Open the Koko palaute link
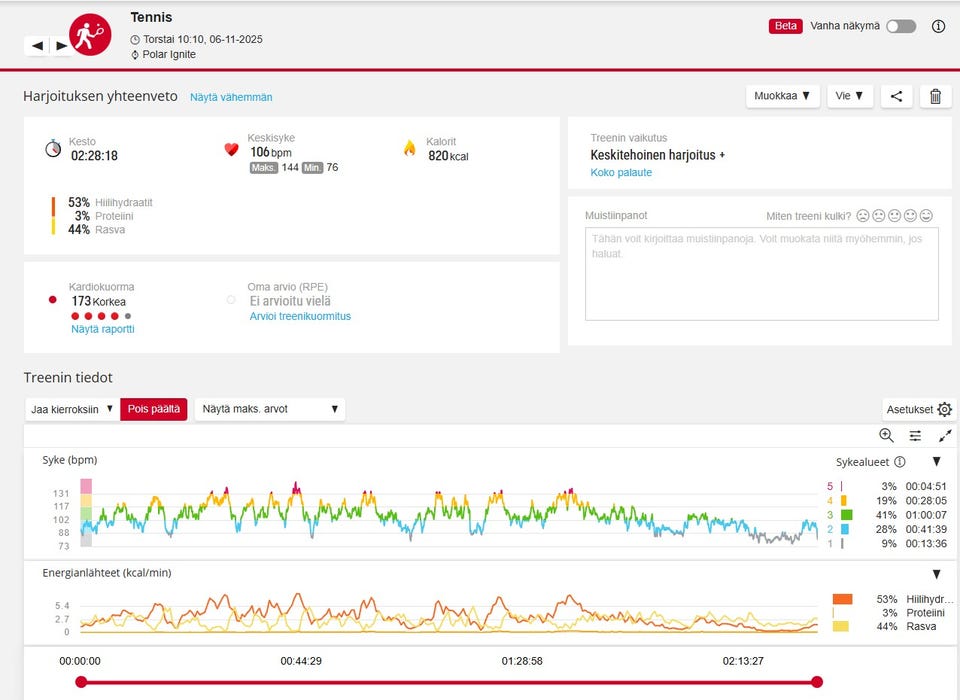The height and width of the screenshot is (700, 960). click(x=621, y=173)
